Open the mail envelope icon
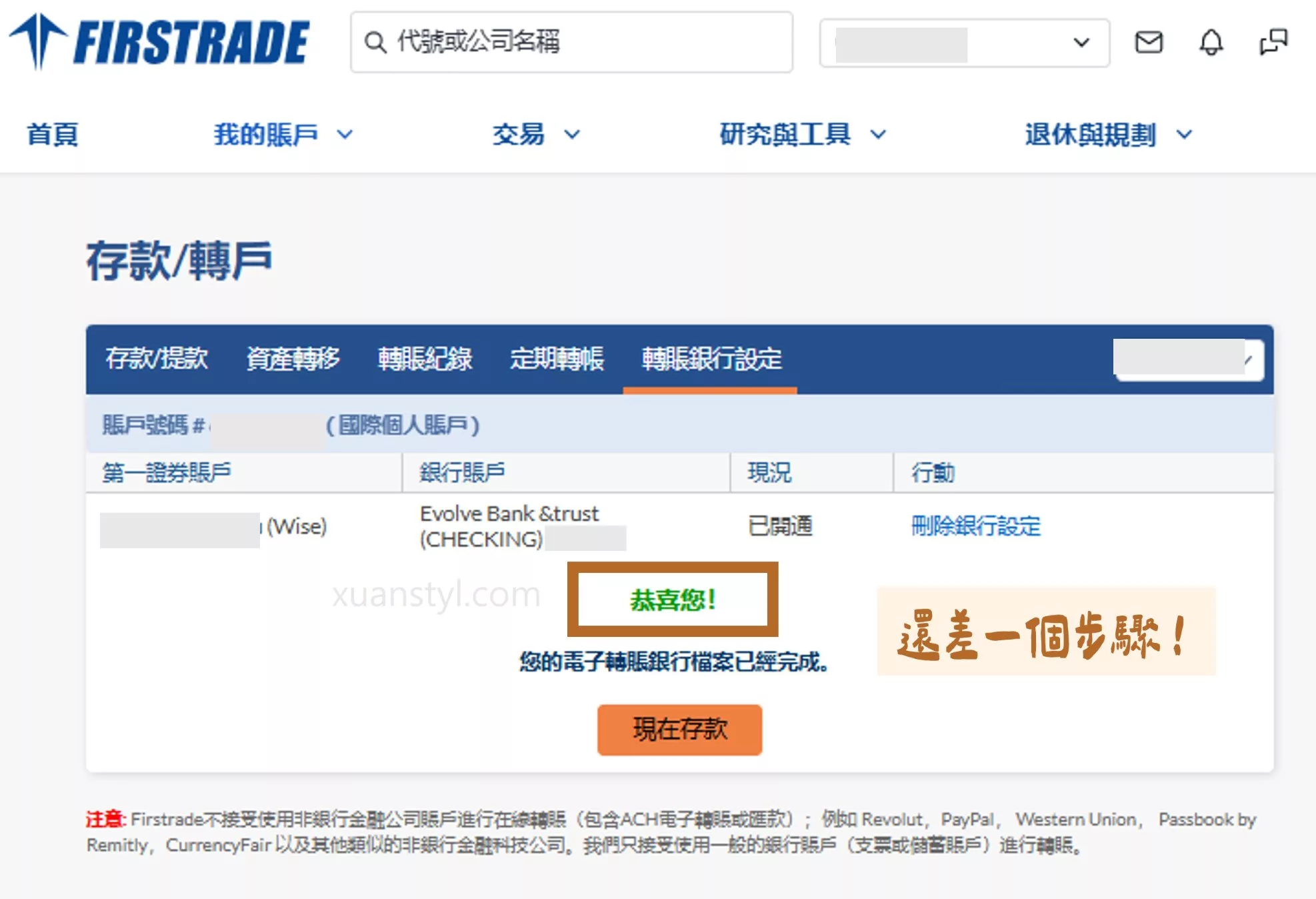The image size is (1316, 899). [x=1149, y=43]
